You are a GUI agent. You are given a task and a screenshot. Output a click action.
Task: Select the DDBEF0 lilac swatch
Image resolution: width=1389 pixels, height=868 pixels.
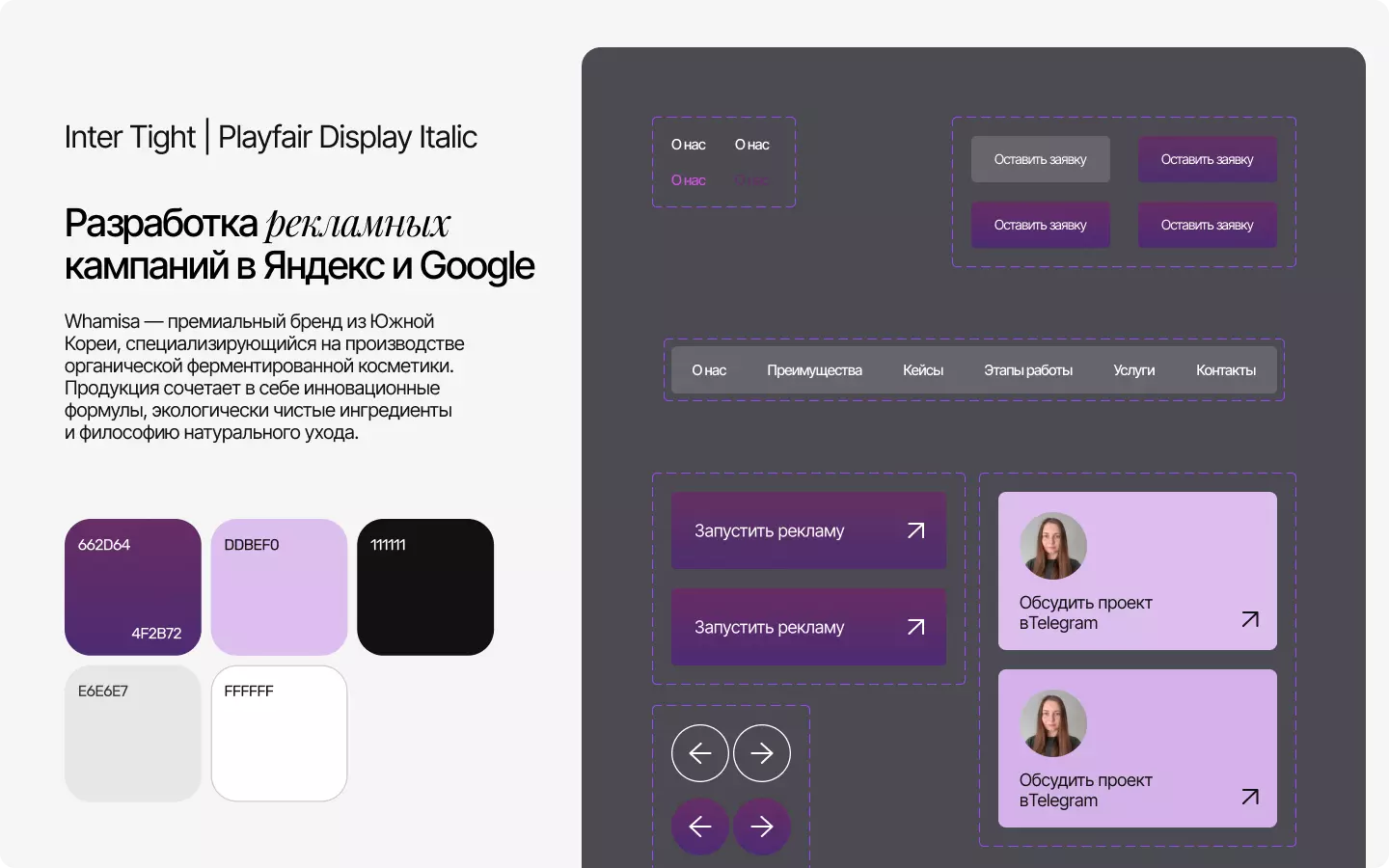pos(279,587)
